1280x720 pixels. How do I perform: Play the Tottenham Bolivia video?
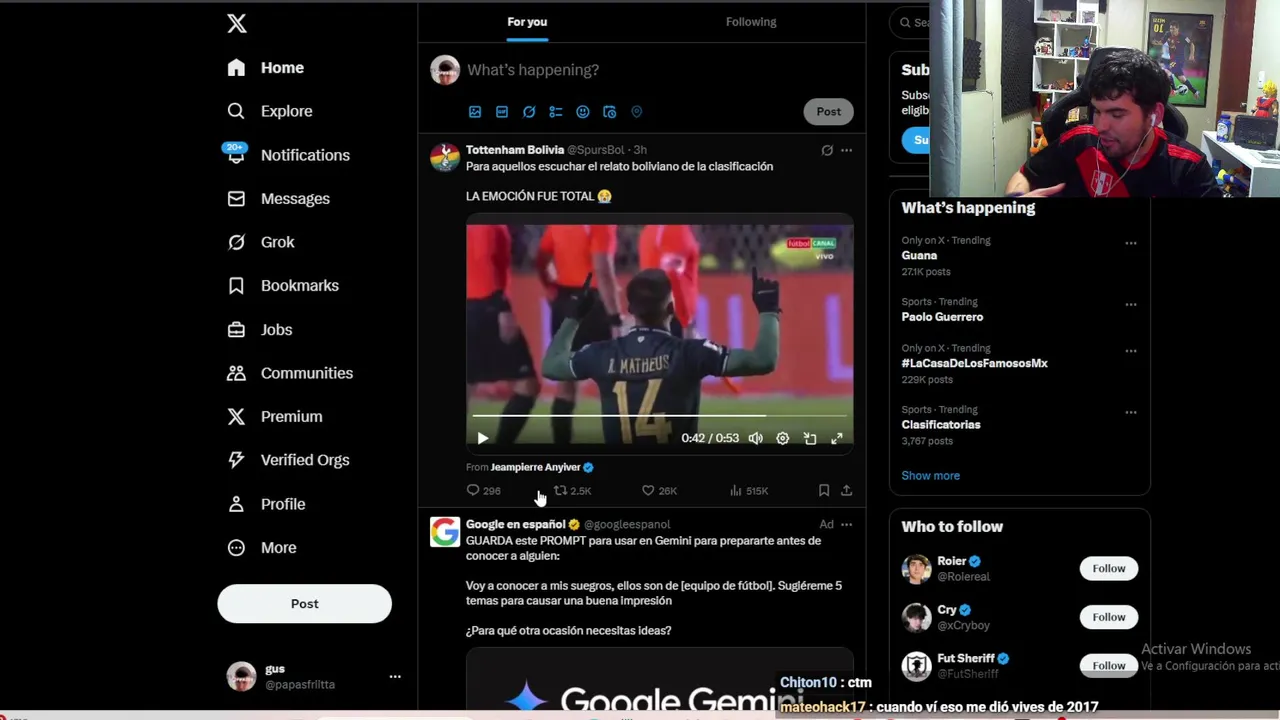tap(483, 438)
